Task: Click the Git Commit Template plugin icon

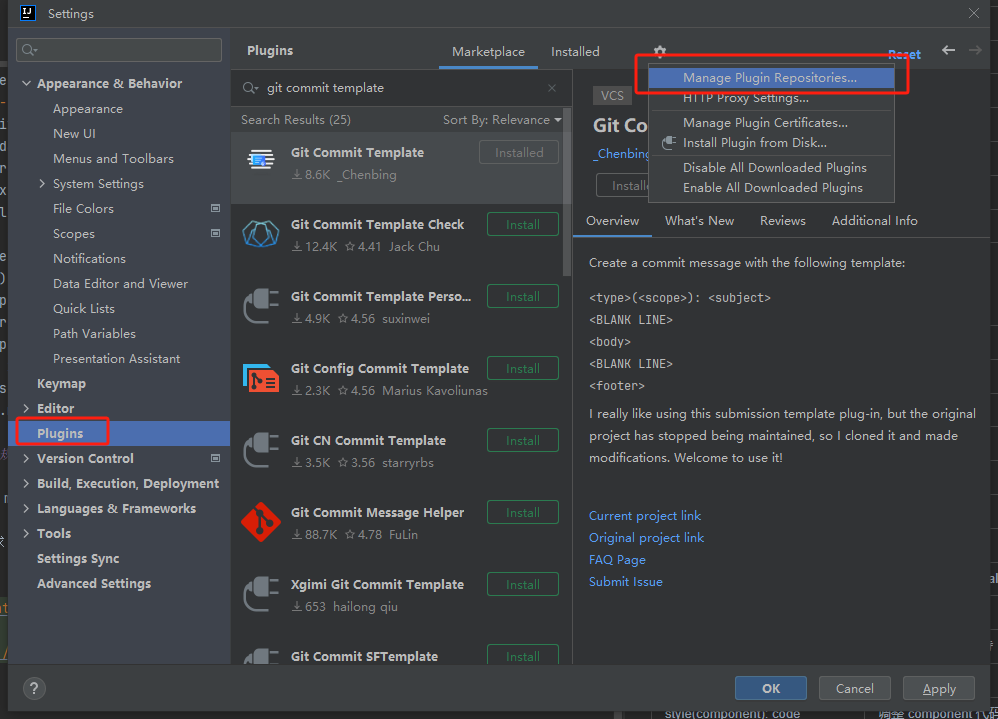Action: coord(261,162)
